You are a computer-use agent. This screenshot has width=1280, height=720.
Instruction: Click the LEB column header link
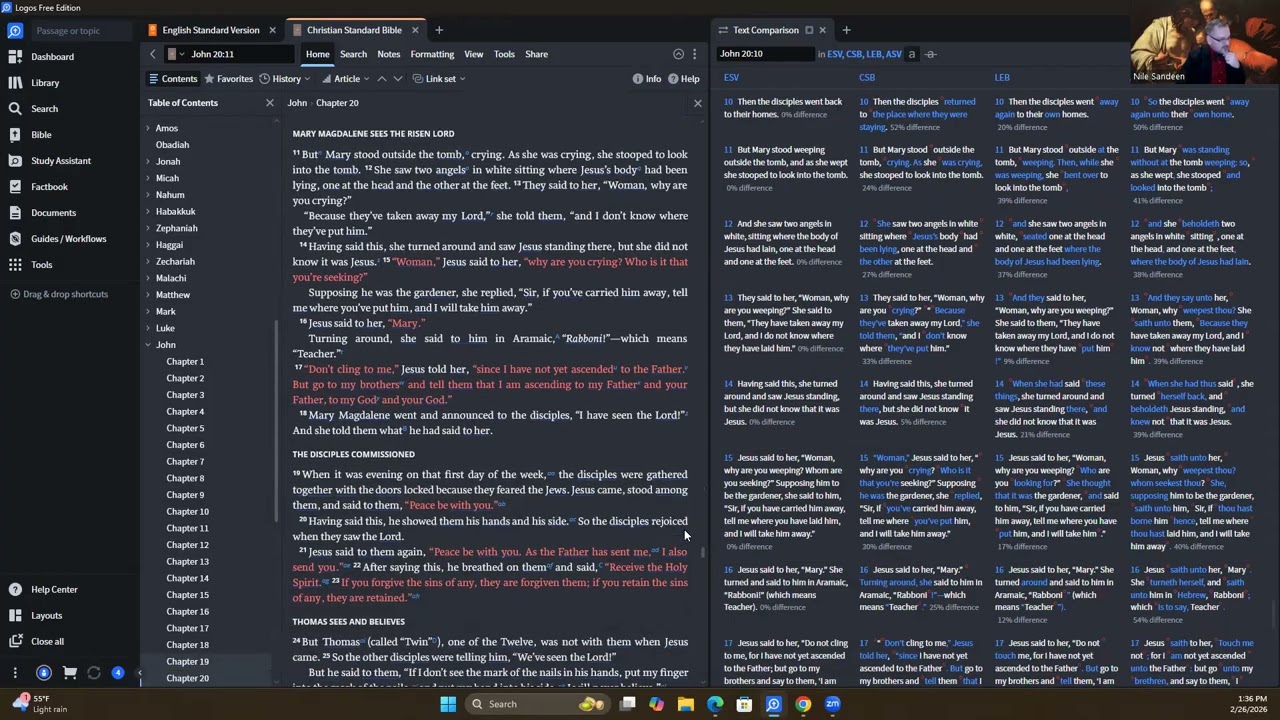(x=1002, y=78)
